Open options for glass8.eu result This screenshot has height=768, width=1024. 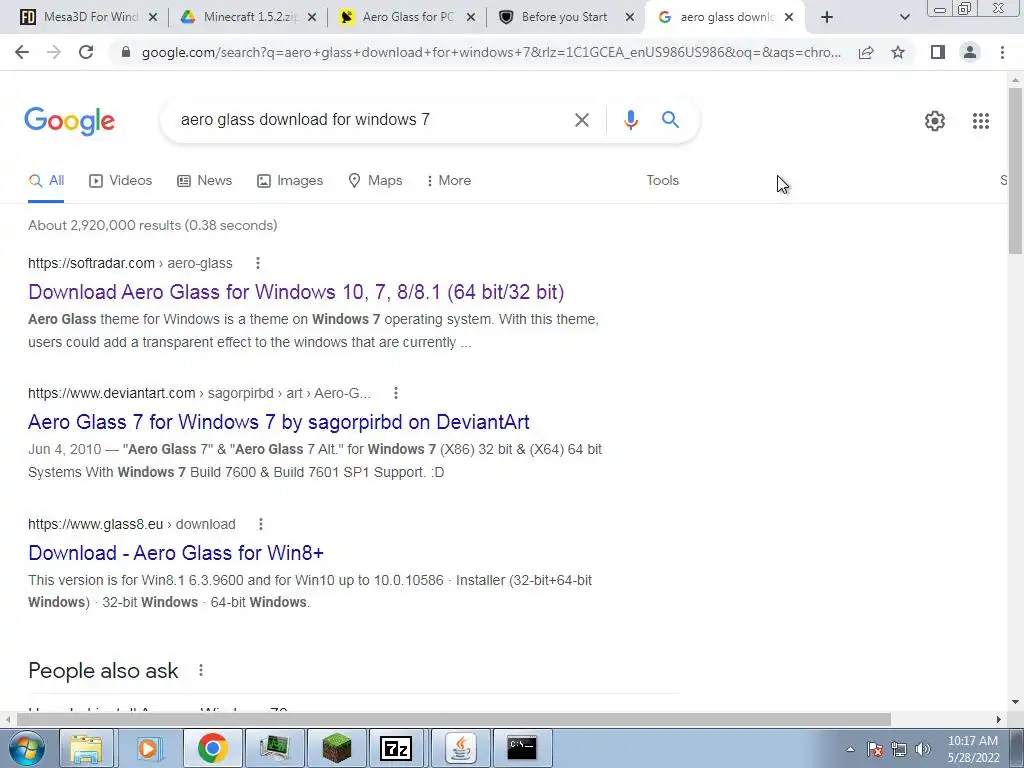point(261,524)
